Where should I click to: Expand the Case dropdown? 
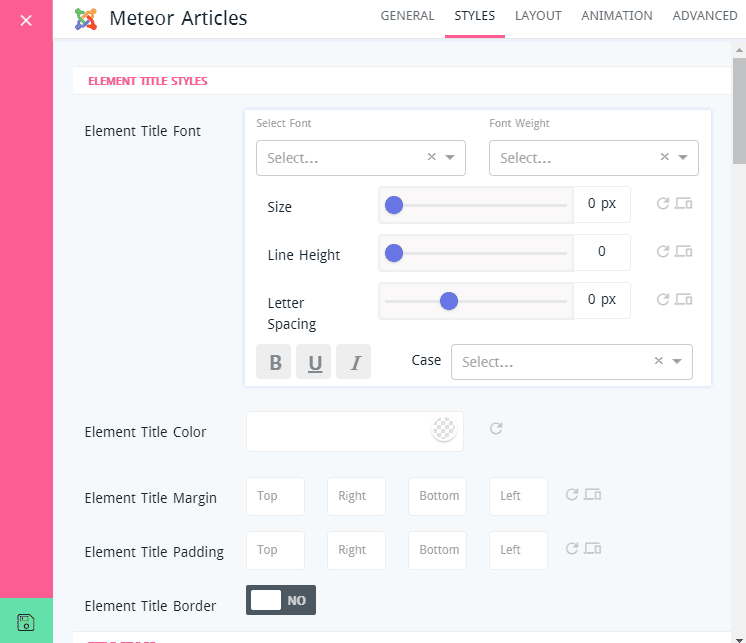click(x=677, y=361)
